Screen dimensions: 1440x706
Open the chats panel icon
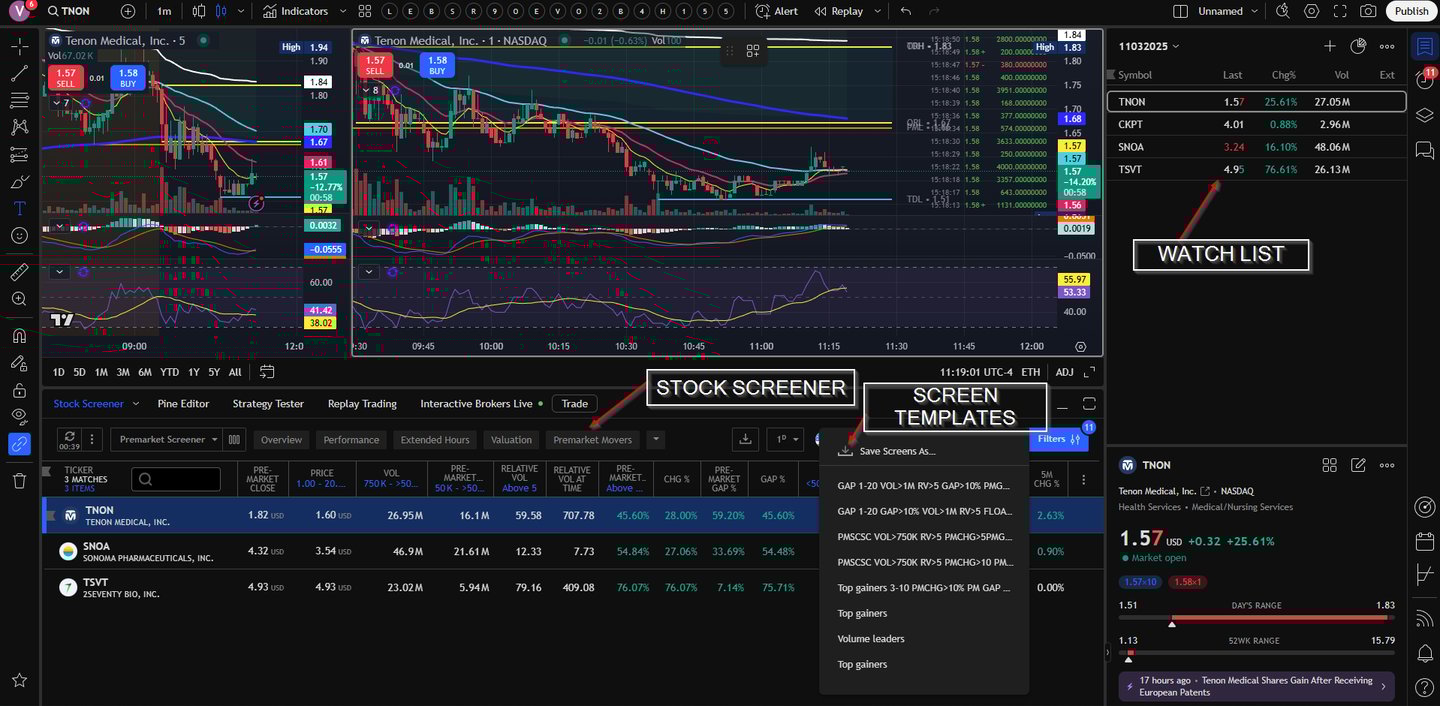pyautogui.click(x=1424, y=150)
